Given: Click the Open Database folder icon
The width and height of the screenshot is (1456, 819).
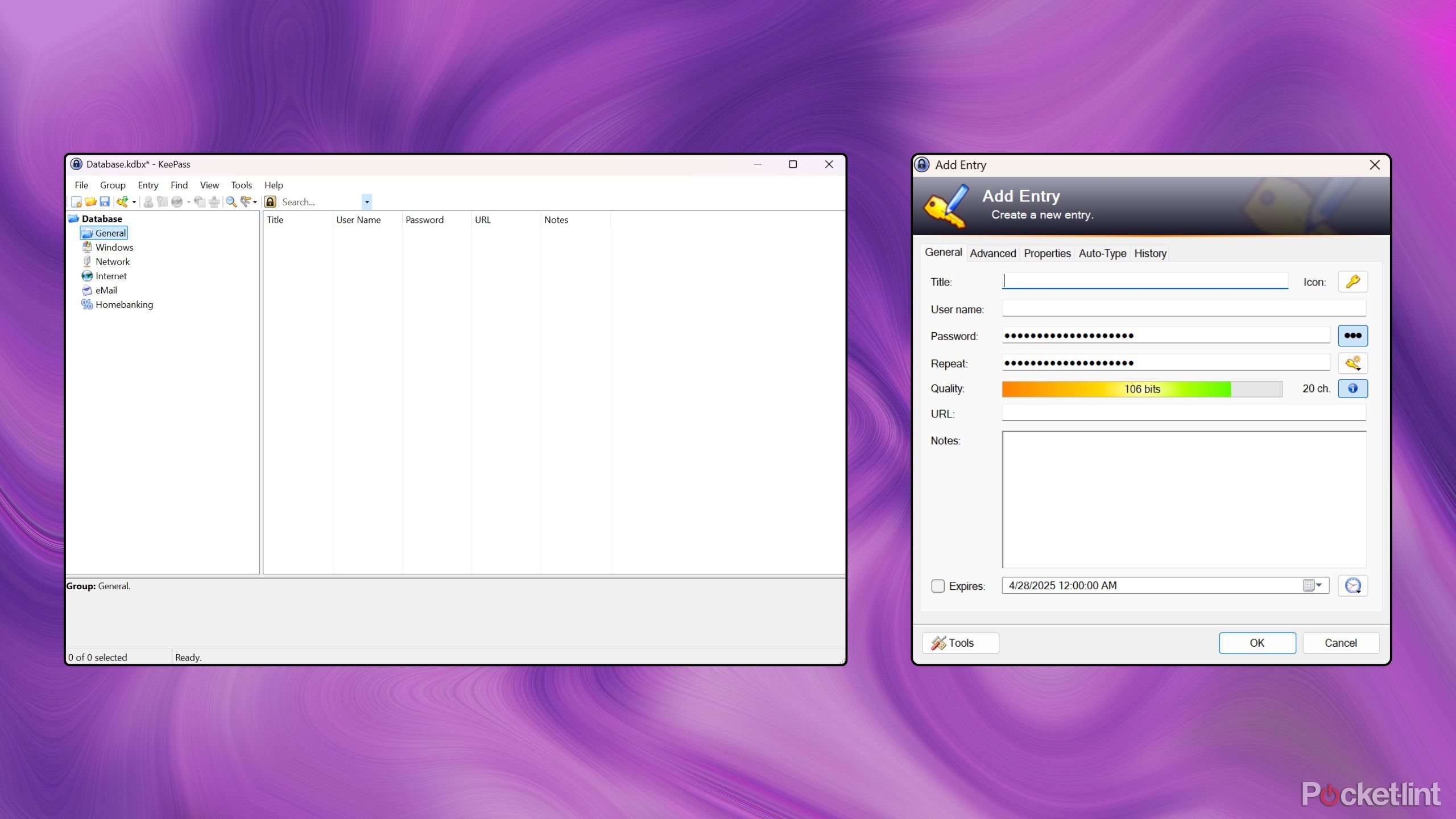Looking at the screenshot, I should (x=90, y=202).
